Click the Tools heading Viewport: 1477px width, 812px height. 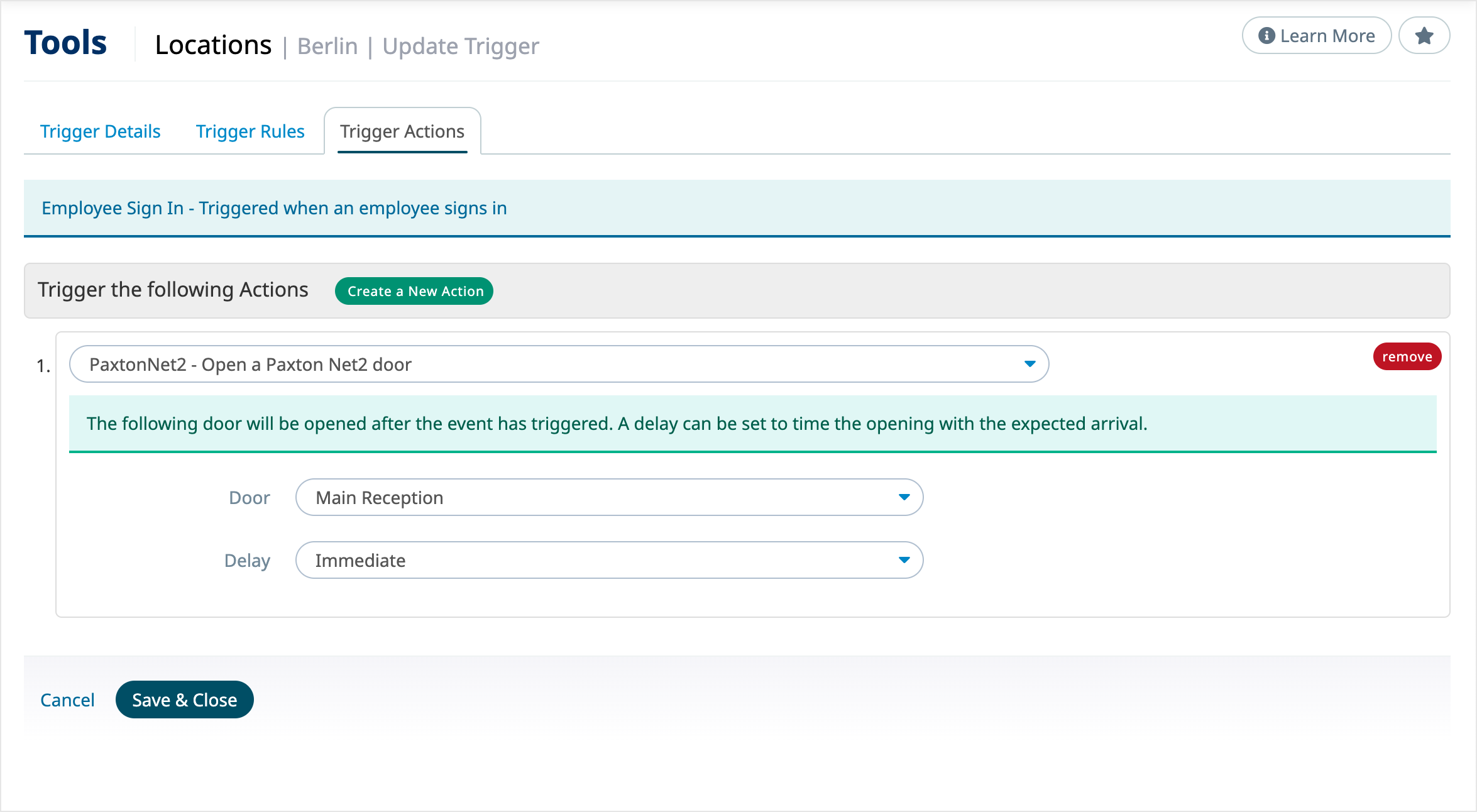(x=65, y=43)
